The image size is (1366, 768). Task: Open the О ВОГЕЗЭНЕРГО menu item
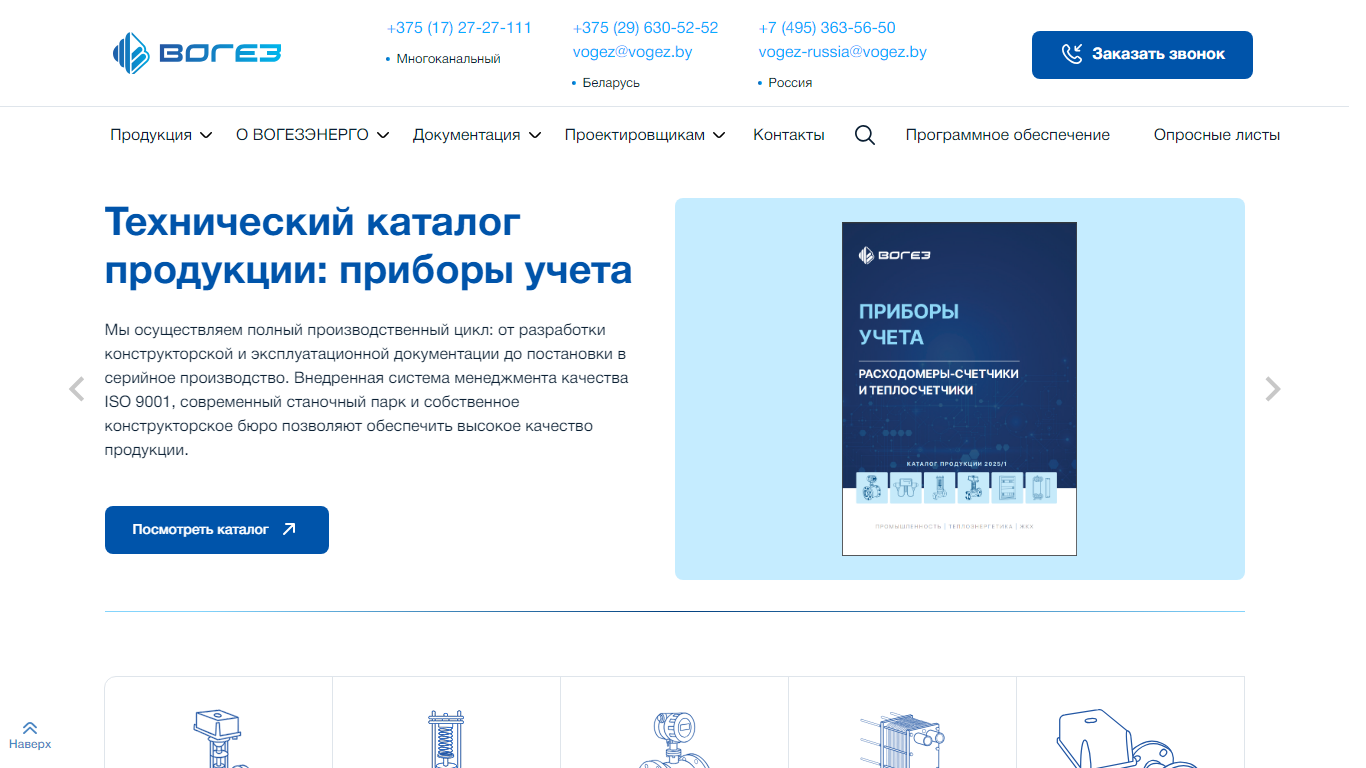(302, 135)
